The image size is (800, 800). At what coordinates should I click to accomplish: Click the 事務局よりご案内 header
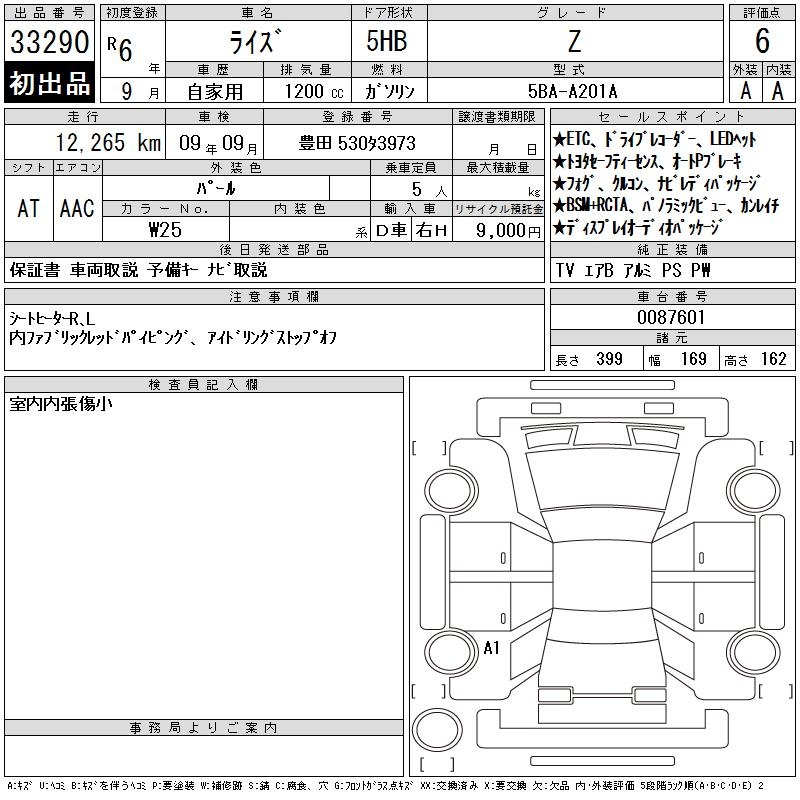tap(204, 728)
